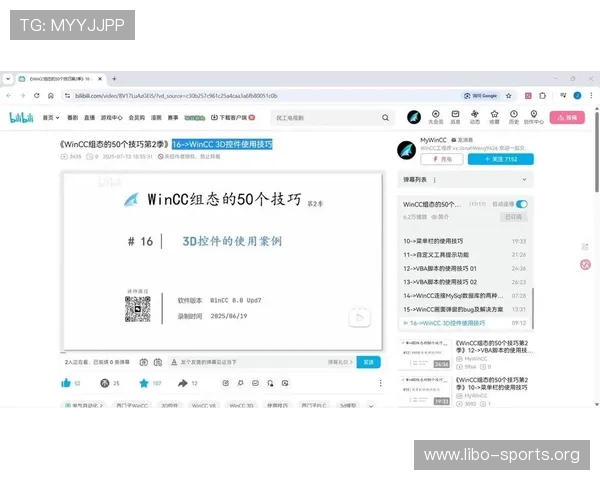
Task: Open the browser extensions puzzle icon
Action: point(542,96)
